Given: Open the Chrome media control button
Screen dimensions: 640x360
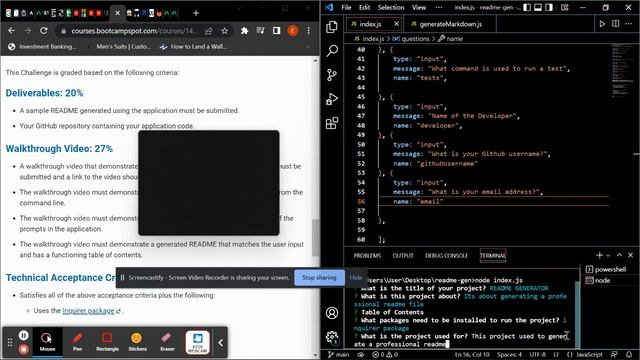Looking at the screenshot, I should point(260,31).
